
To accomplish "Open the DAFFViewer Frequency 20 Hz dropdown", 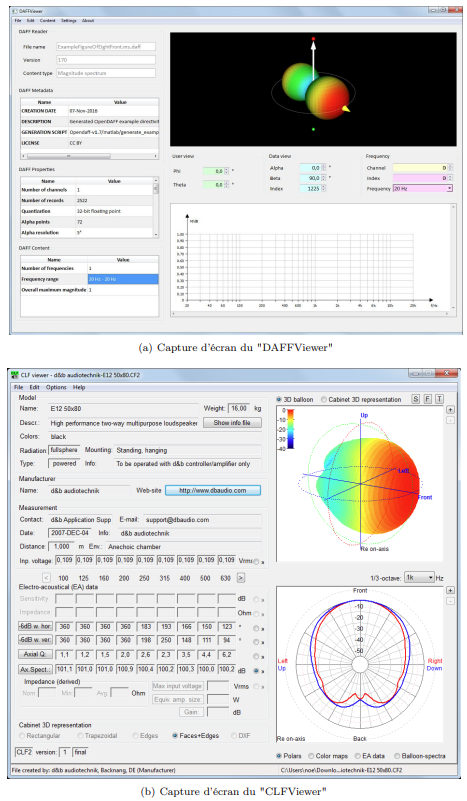I will tap(423, 189).
